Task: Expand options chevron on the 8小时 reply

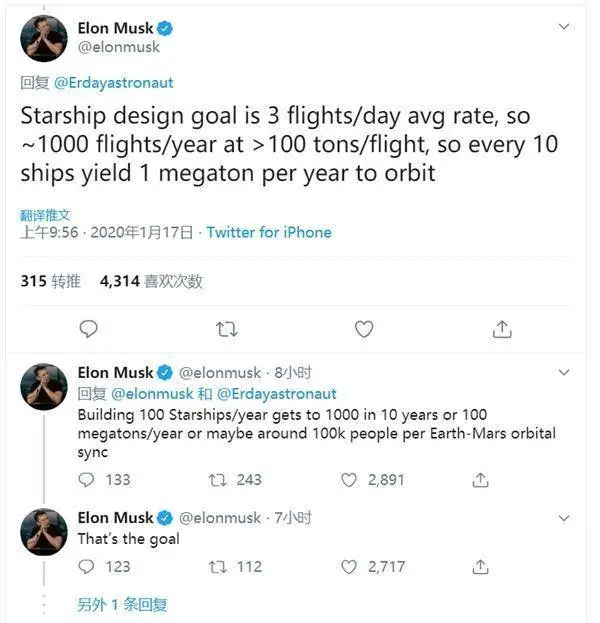Action: [564, 372]
